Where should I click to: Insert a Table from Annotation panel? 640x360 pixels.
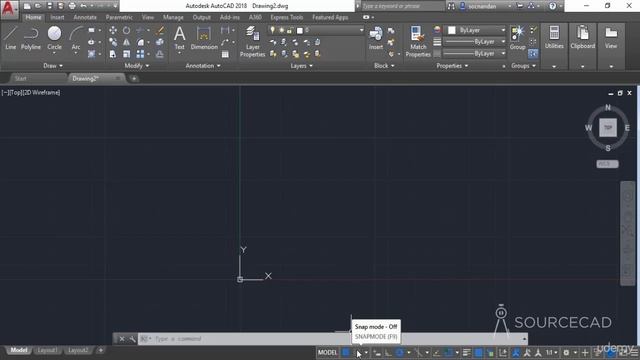[225, 54]
